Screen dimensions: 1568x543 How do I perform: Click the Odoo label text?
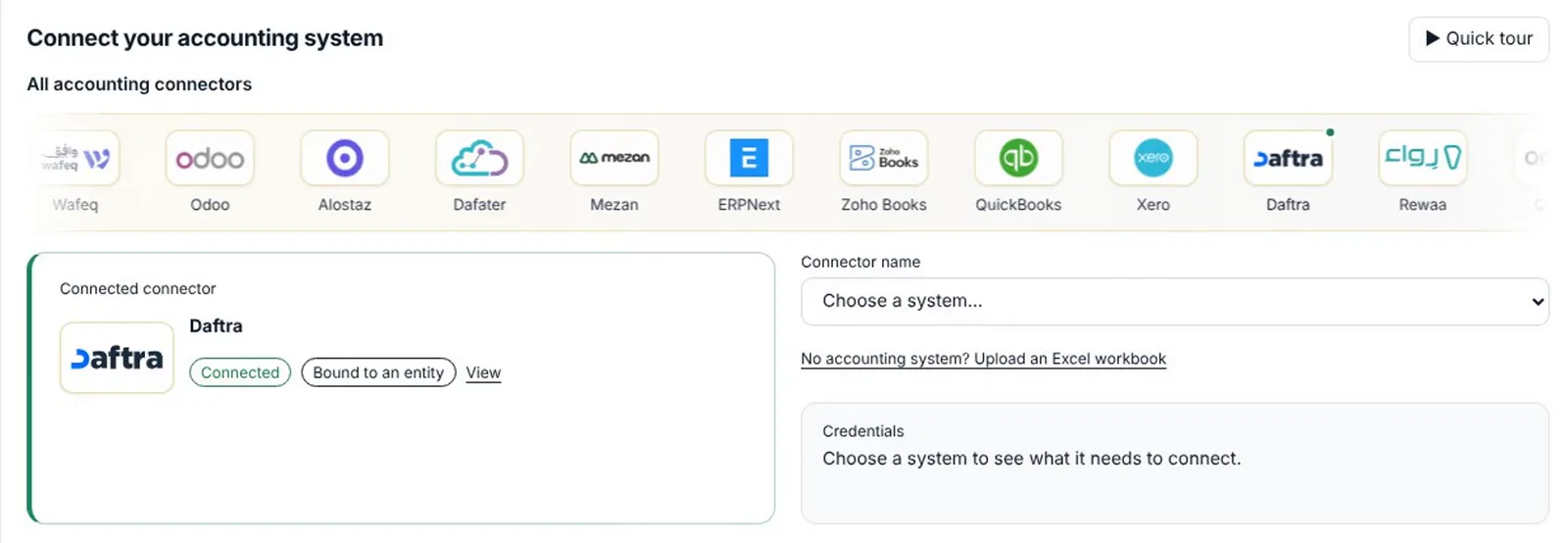(210, 205)
